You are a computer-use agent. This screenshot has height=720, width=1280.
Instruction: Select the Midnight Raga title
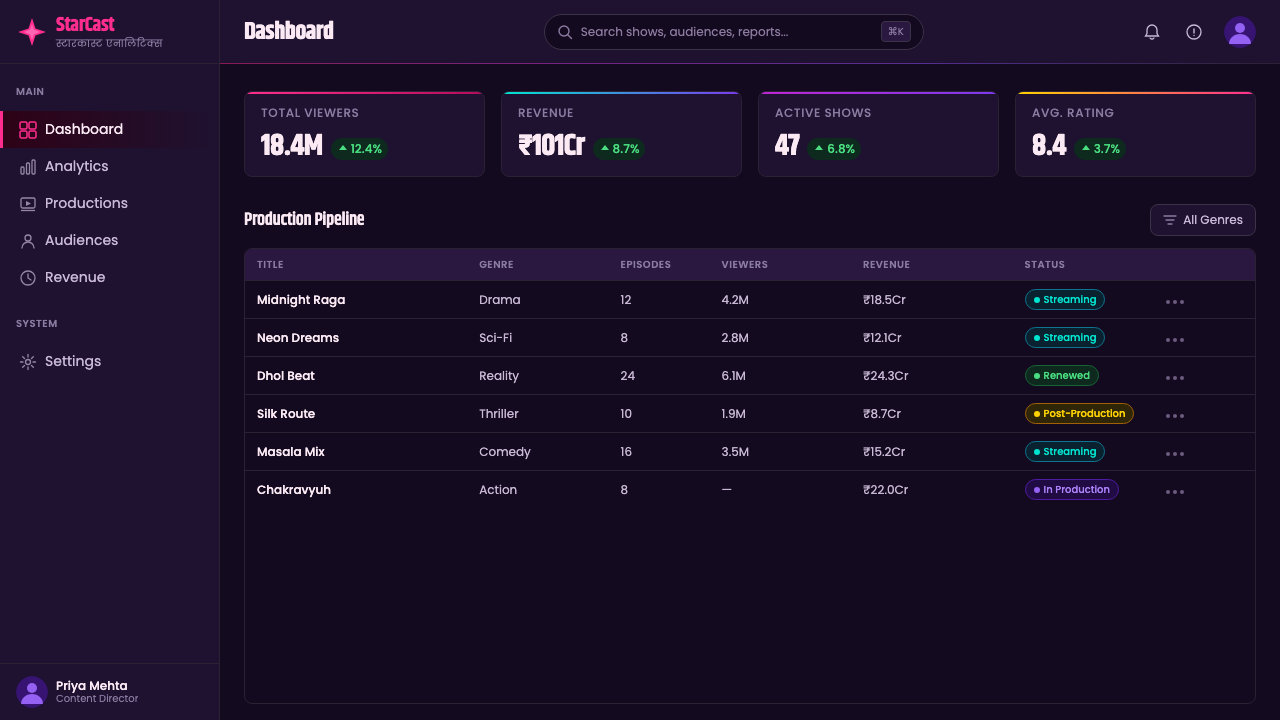tap(301, 300)
